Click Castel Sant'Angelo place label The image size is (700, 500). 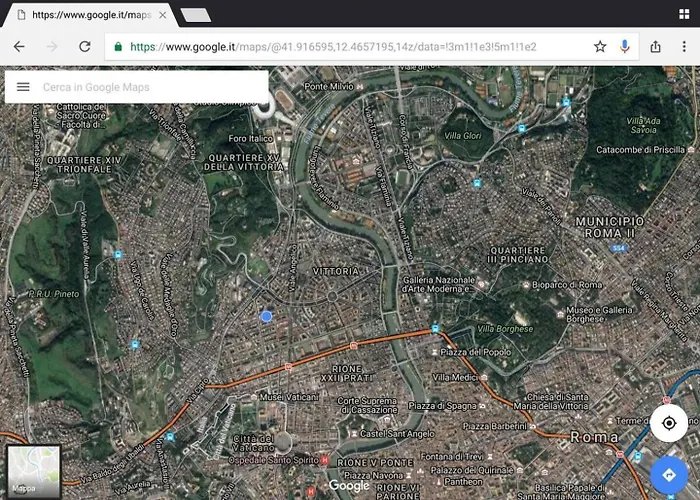point(397,434)
